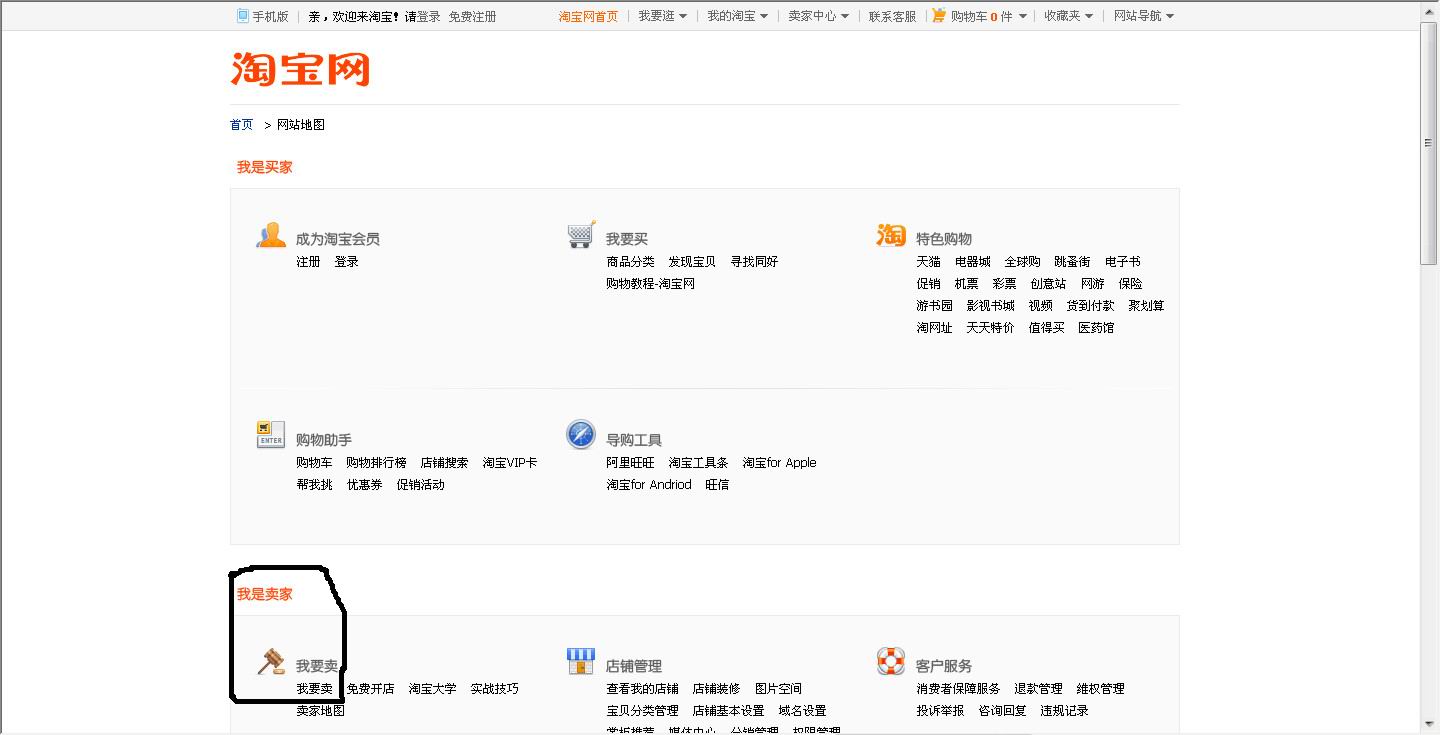The width and height of the screenshot is (1440, 735).
Task: Open the 天猫 link
Action: [928, 262]
